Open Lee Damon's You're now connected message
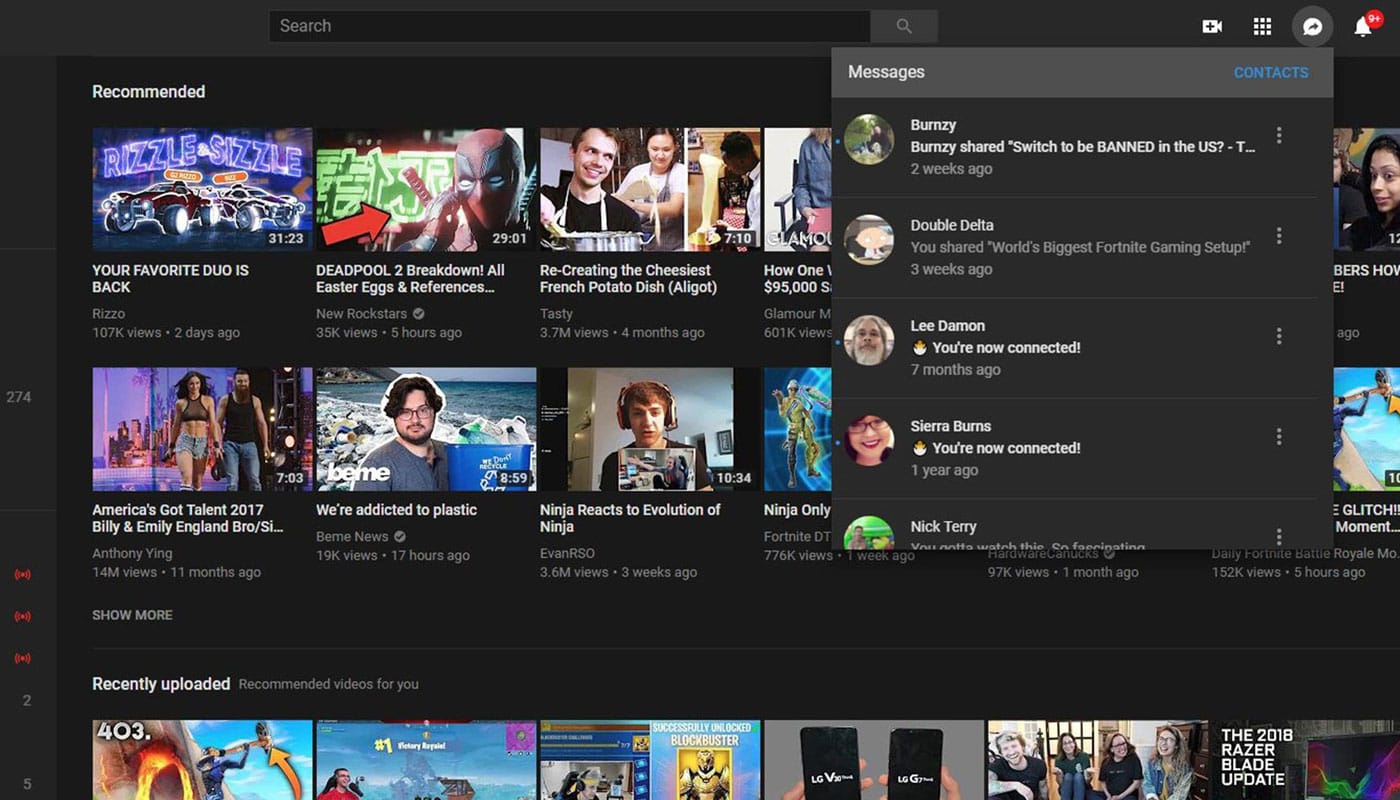 pyautogui.click(x=996, y=348)
